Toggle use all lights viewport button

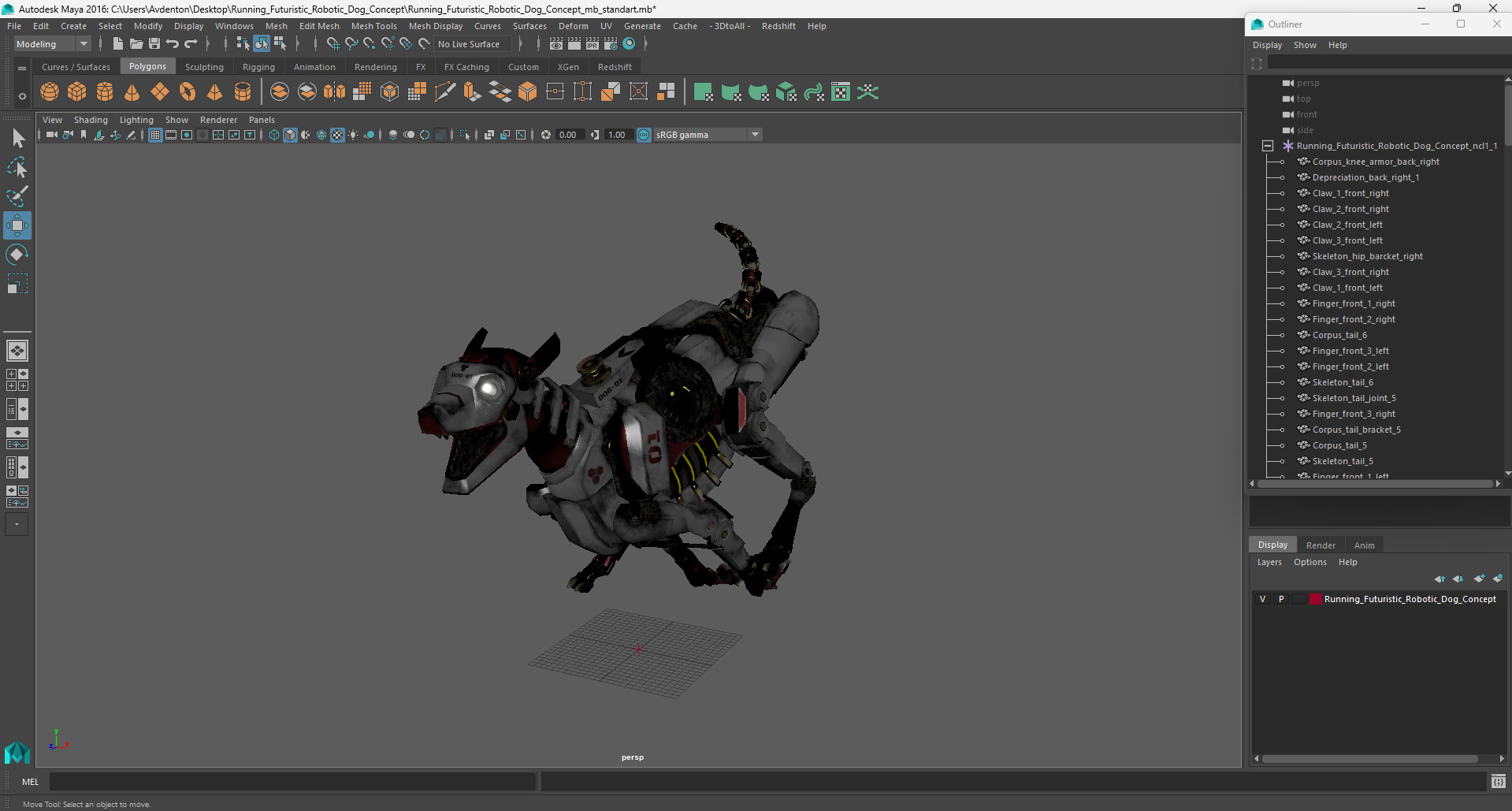pyautogui.click(x=353, y=135)
